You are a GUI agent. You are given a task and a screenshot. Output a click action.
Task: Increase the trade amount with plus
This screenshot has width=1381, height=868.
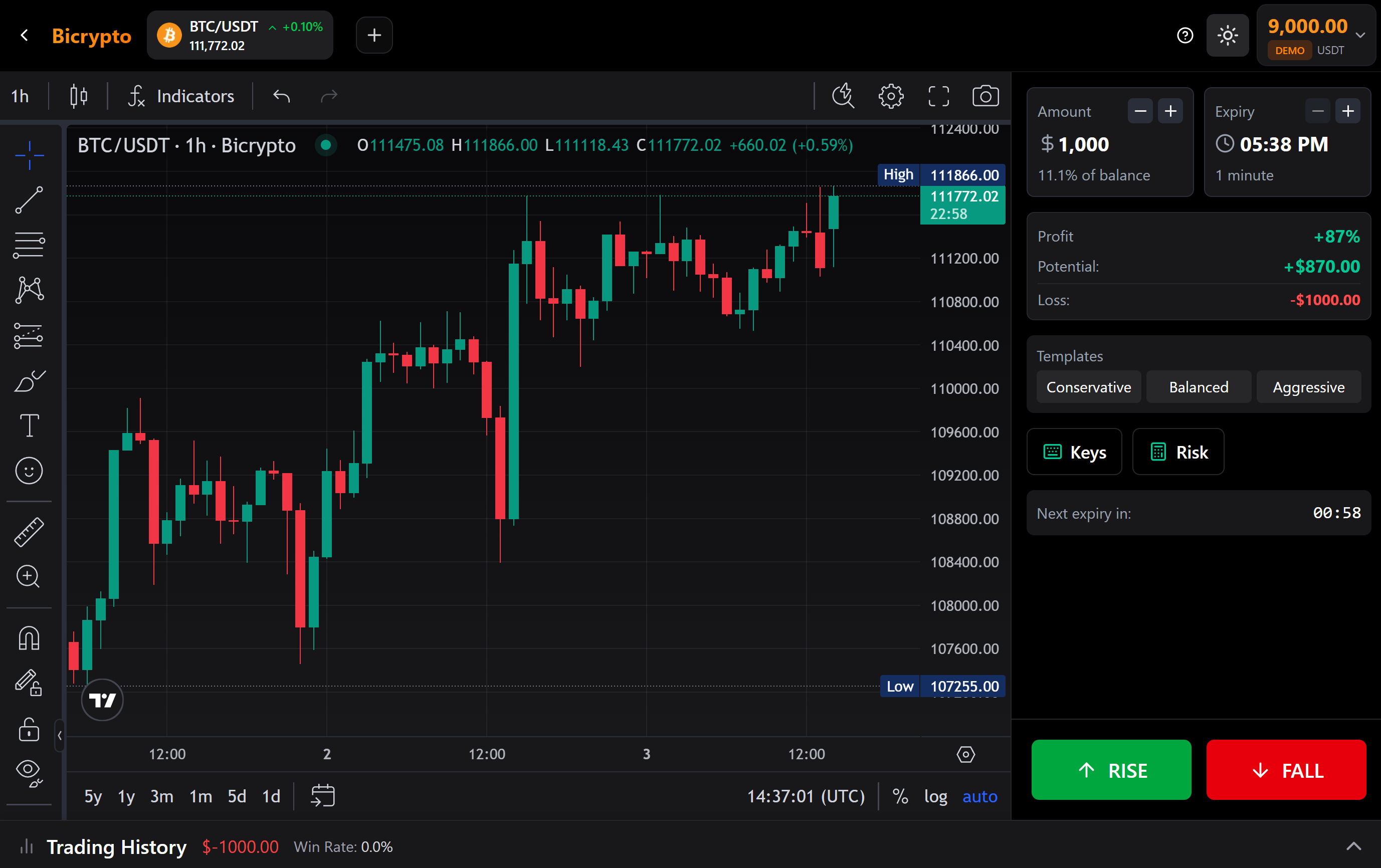1171,111
